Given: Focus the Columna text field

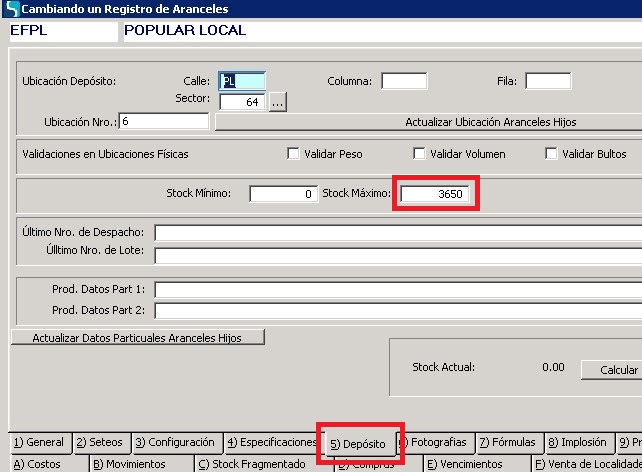Looking at the screenshot, I should click(x=404, y=81).
